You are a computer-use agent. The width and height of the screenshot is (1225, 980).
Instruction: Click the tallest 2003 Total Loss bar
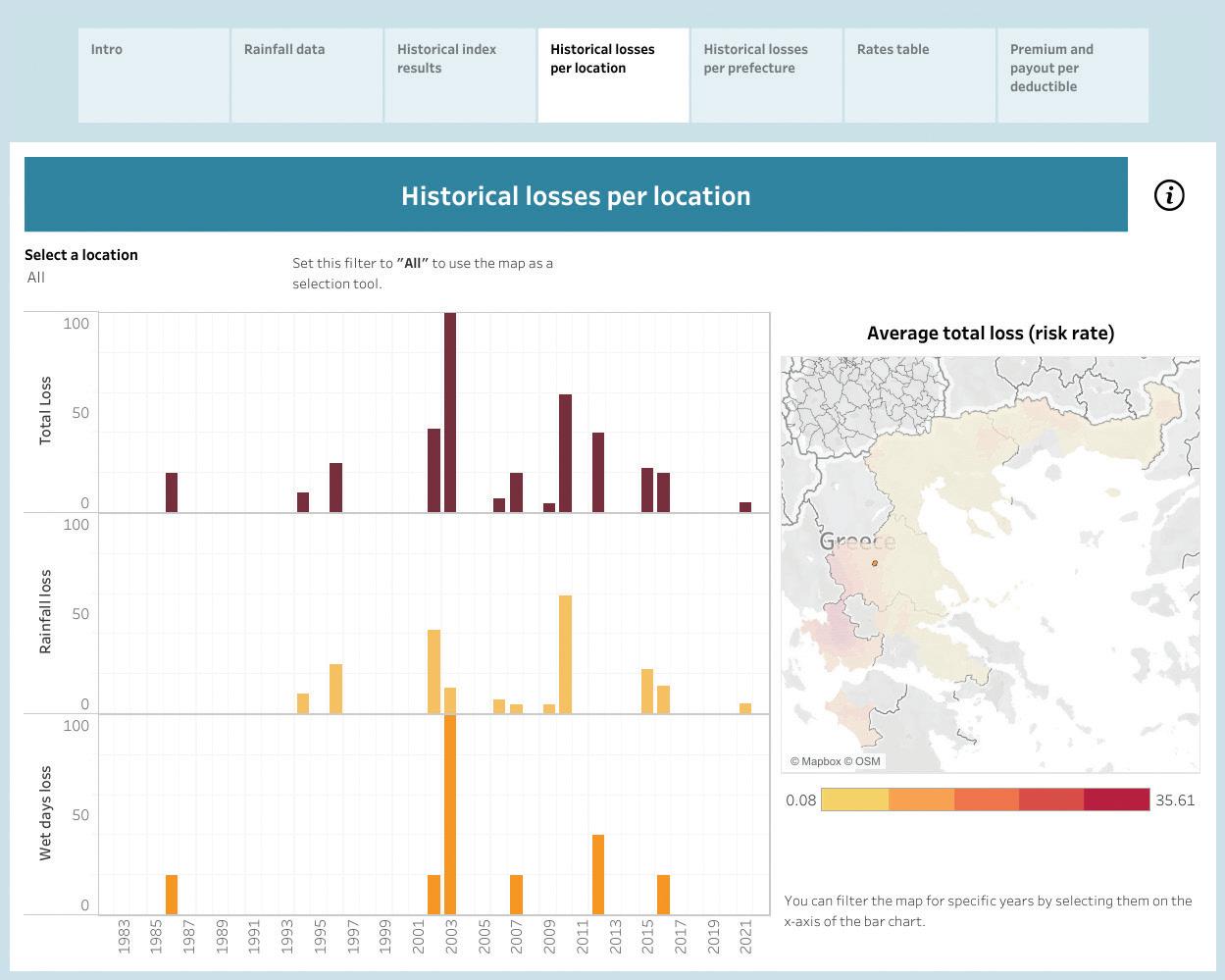[x=450, y=412]
